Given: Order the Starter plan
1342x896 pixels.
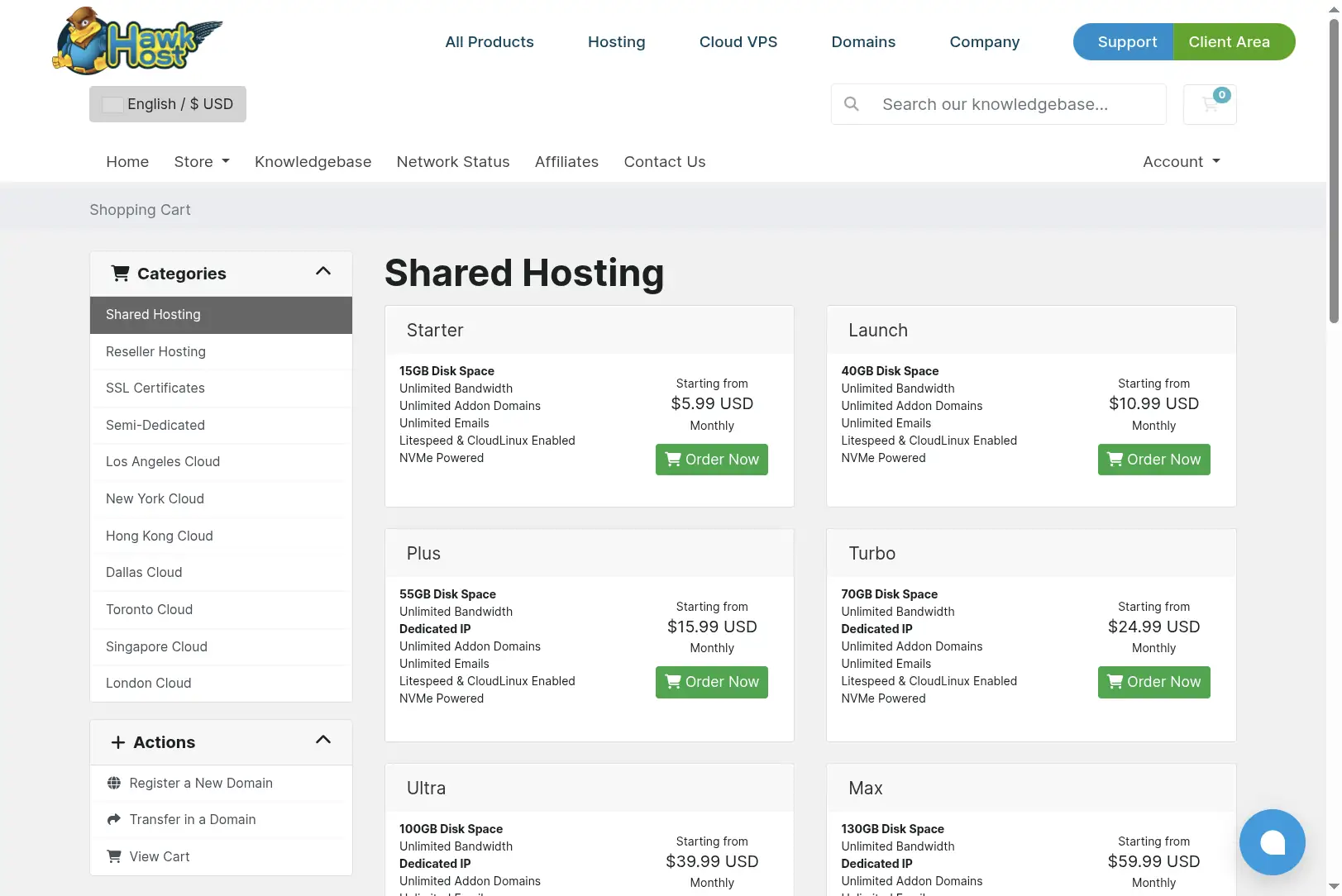Looking at the screenshot, I should click(x=712, y=460).
